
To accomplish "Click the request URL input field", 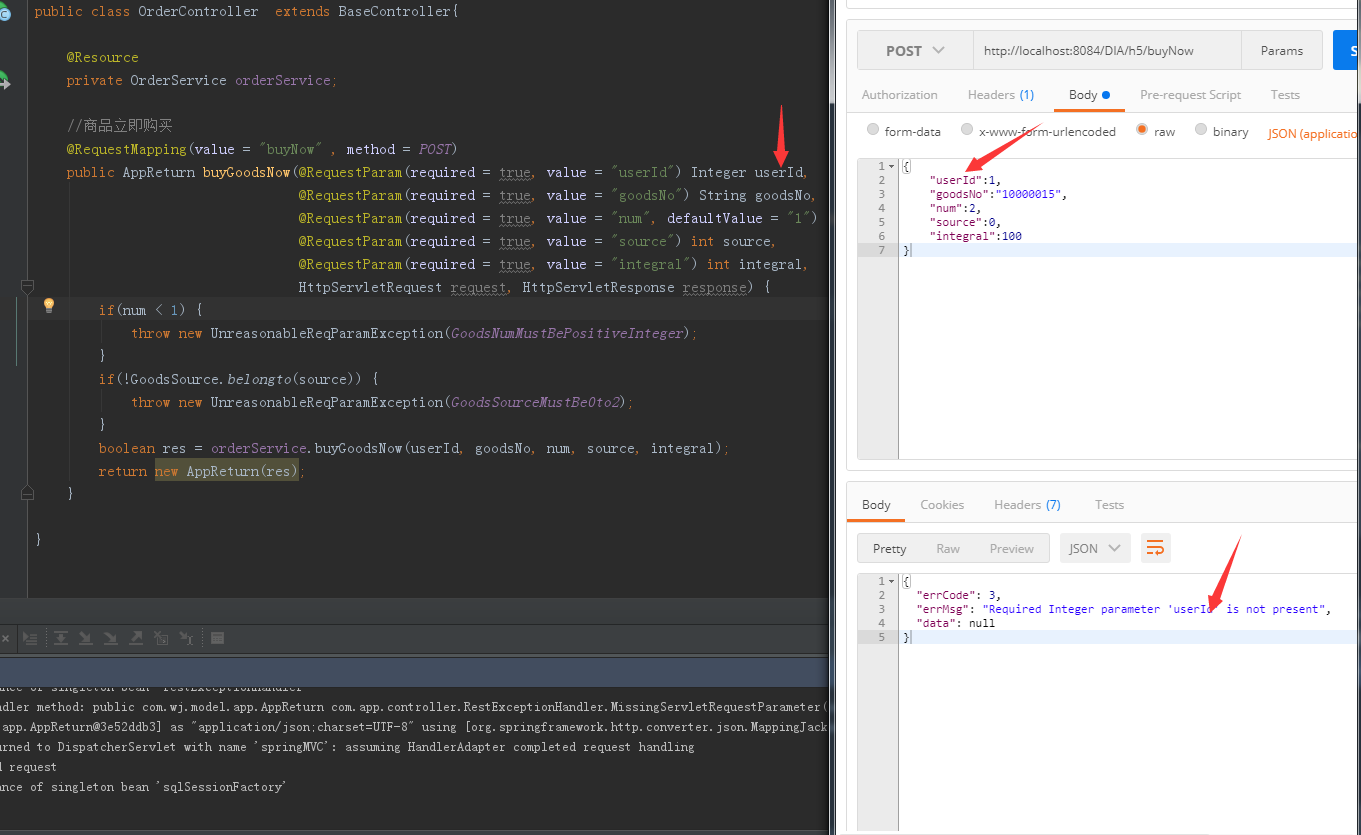I will click(x=1107, y=50).
